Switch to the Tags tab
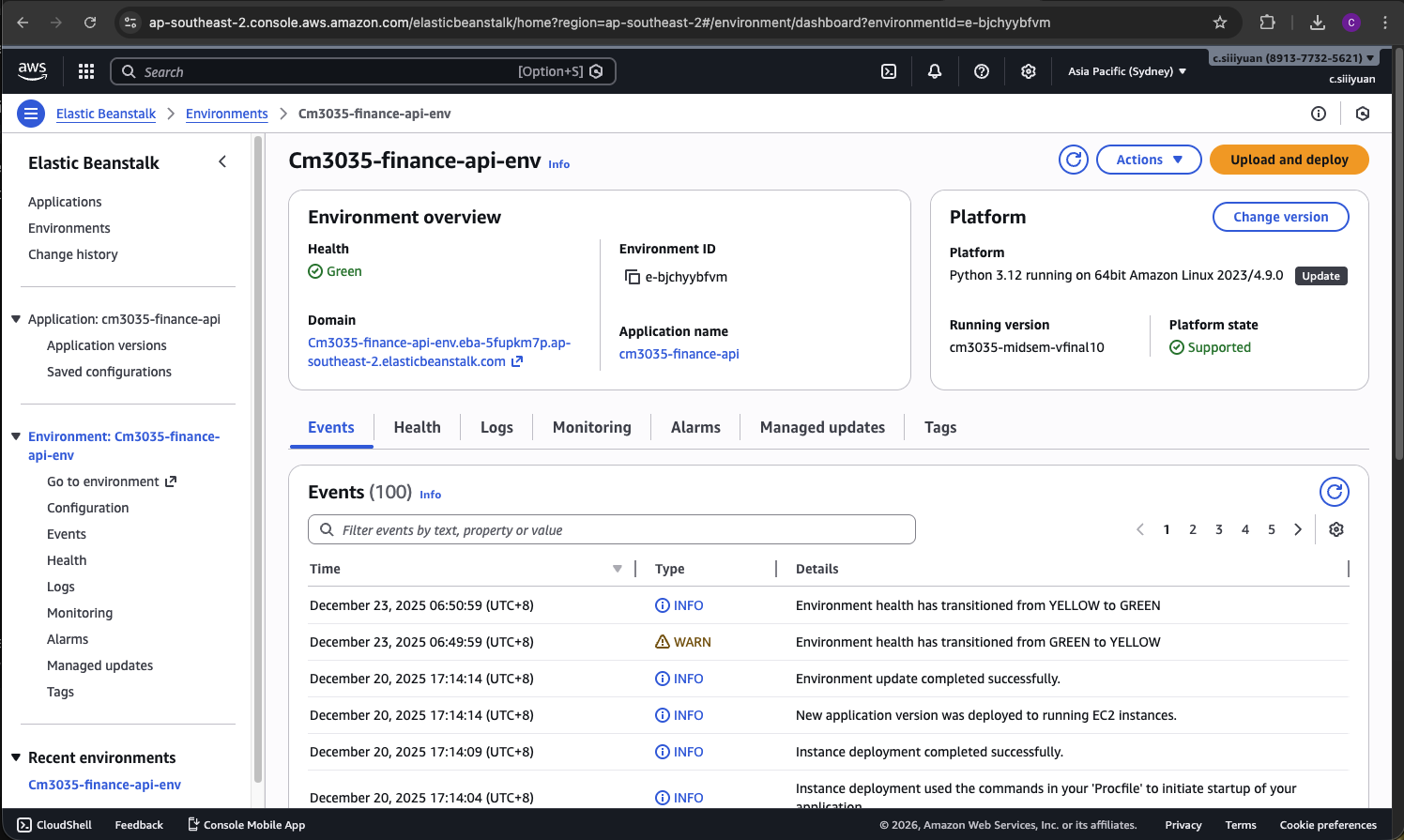 coord(940,427)
